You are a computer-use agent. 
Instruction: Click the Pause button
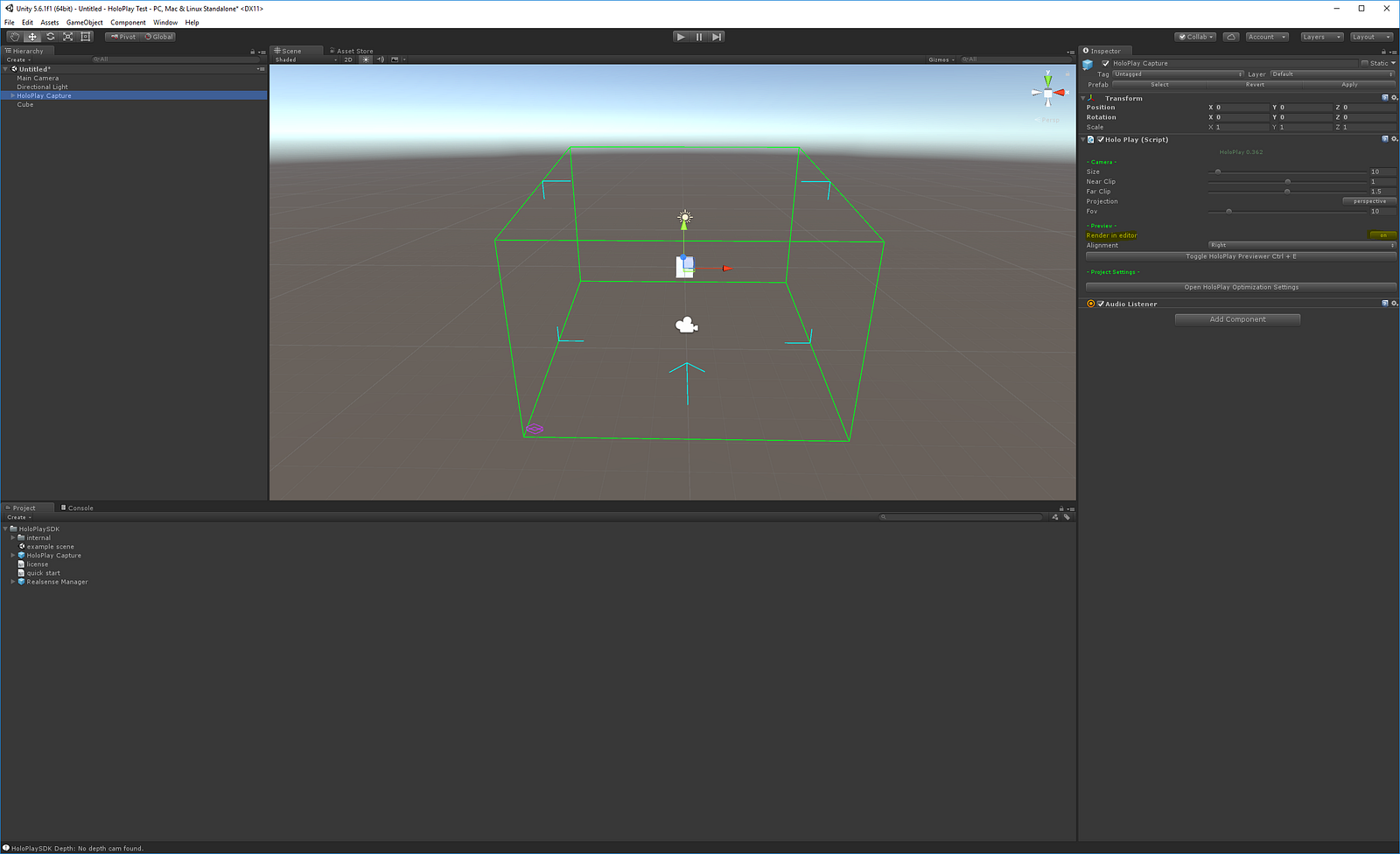pyautogui.click(x=699, y=37)
